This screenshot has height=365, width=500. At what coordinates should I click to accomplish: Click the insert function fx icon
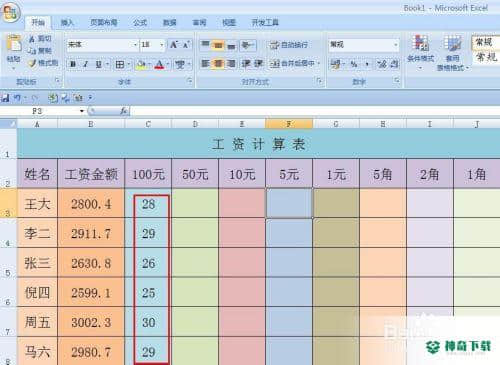coord(124,111)
